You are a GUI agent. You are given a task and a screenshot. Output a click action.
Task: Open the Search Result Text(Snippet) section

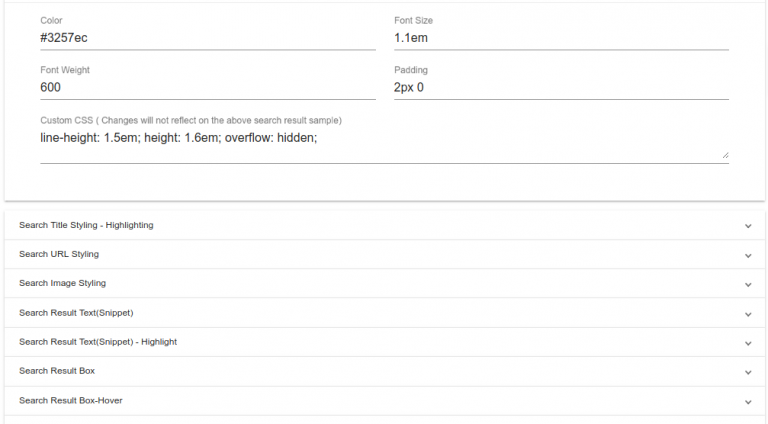(76, 314)
